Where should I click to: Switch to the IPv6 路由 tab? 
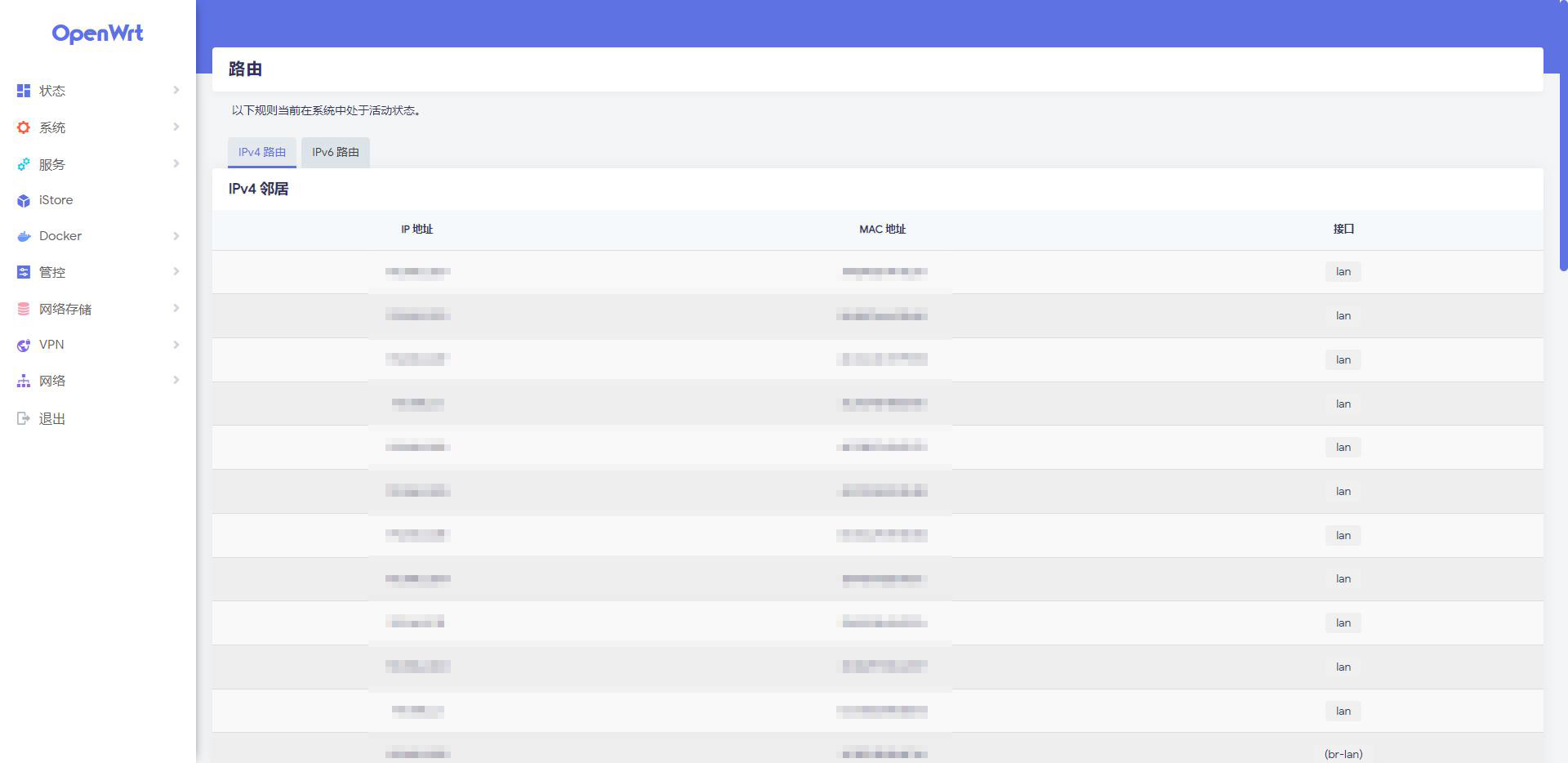point(335,152)
